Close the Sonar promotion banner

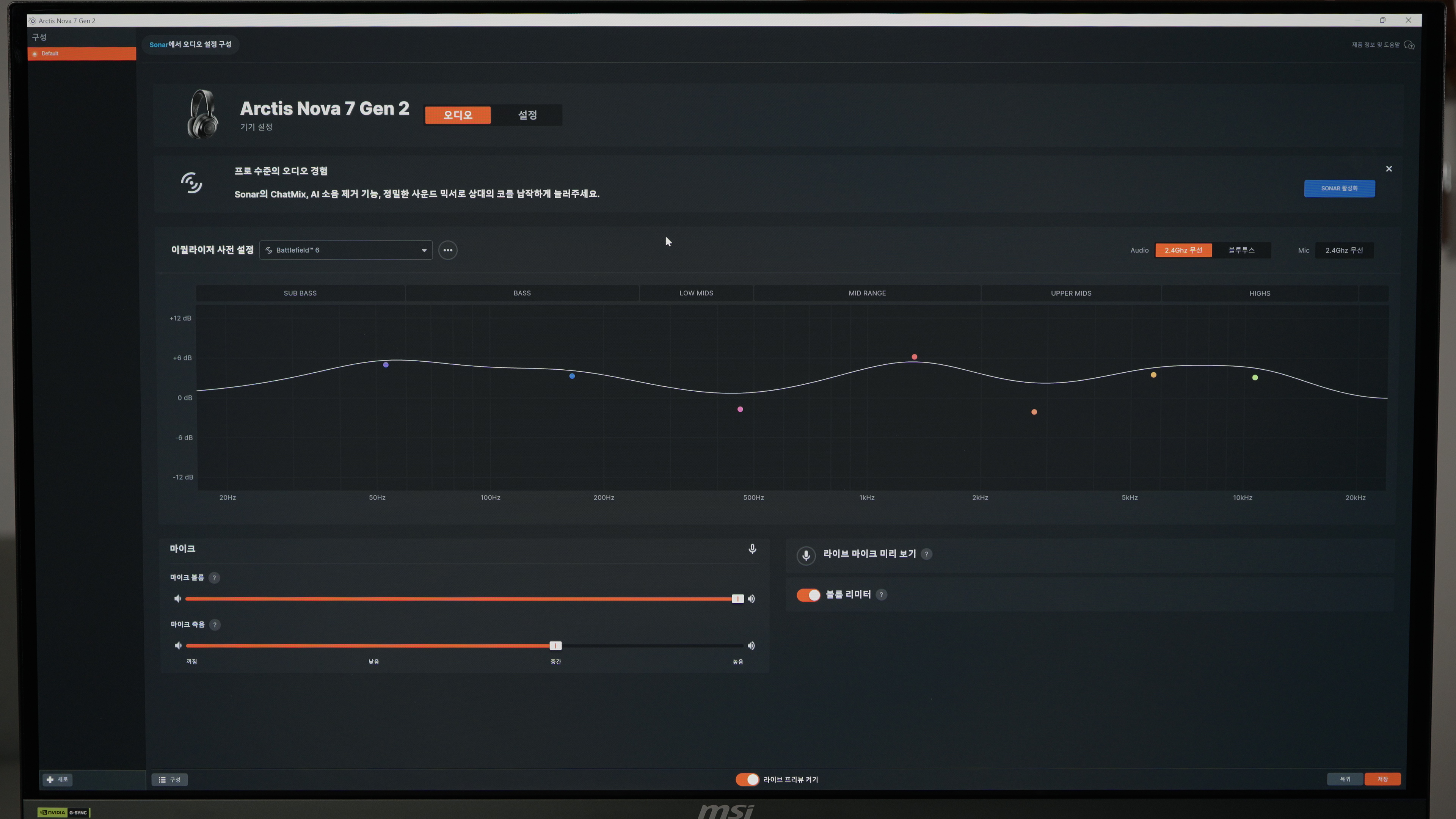(x=1389, y=169)
